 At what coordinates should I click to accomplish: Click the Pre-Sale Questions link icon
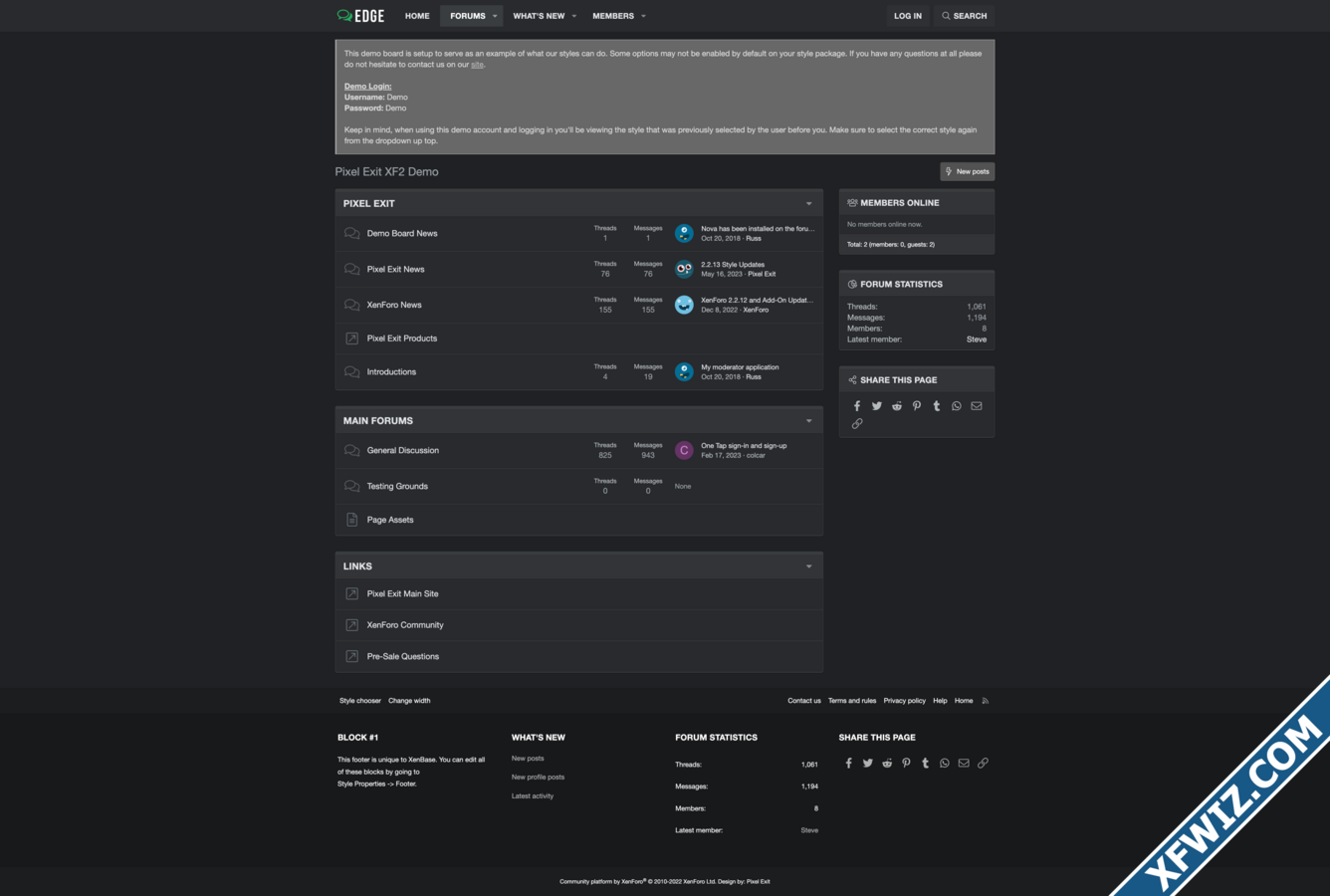tap(351, 656)
